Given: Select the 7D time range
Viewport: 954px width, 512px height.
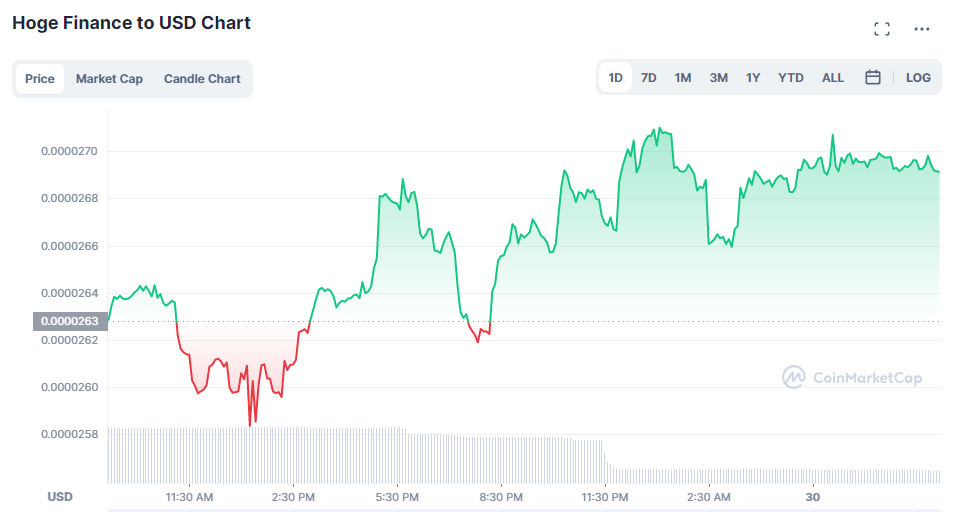Looking at the screenshot, I should pos(649,78).
